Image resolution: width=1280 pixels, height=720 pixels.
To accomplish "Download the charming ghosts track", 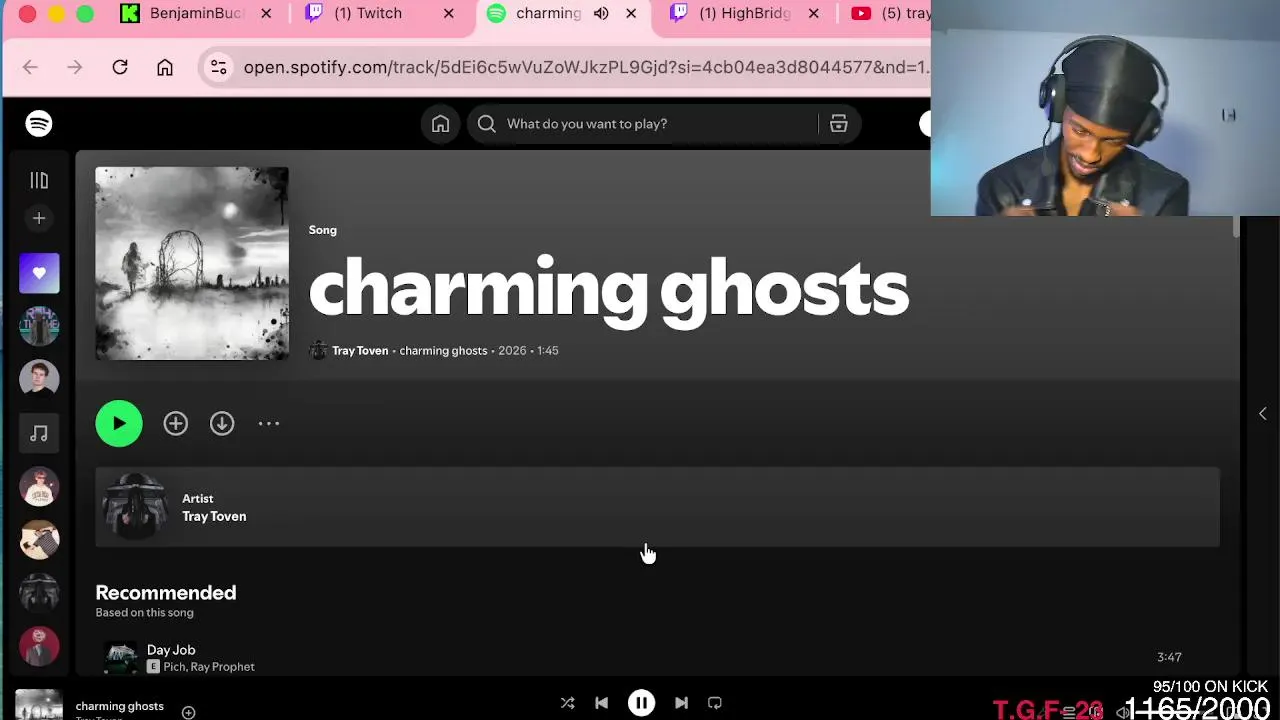I will pyautogui.click(x=222, y=423).
